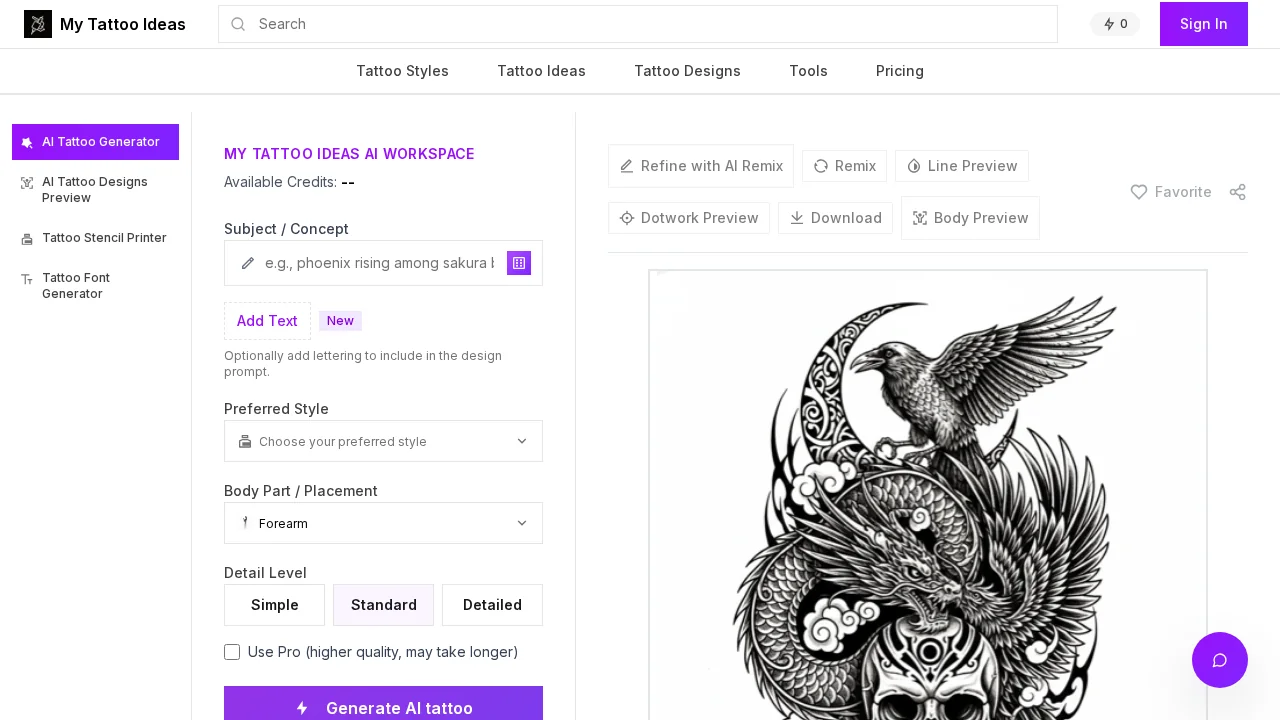Click the search magnifier icon

pyautogui.click(x=239, y=24)
